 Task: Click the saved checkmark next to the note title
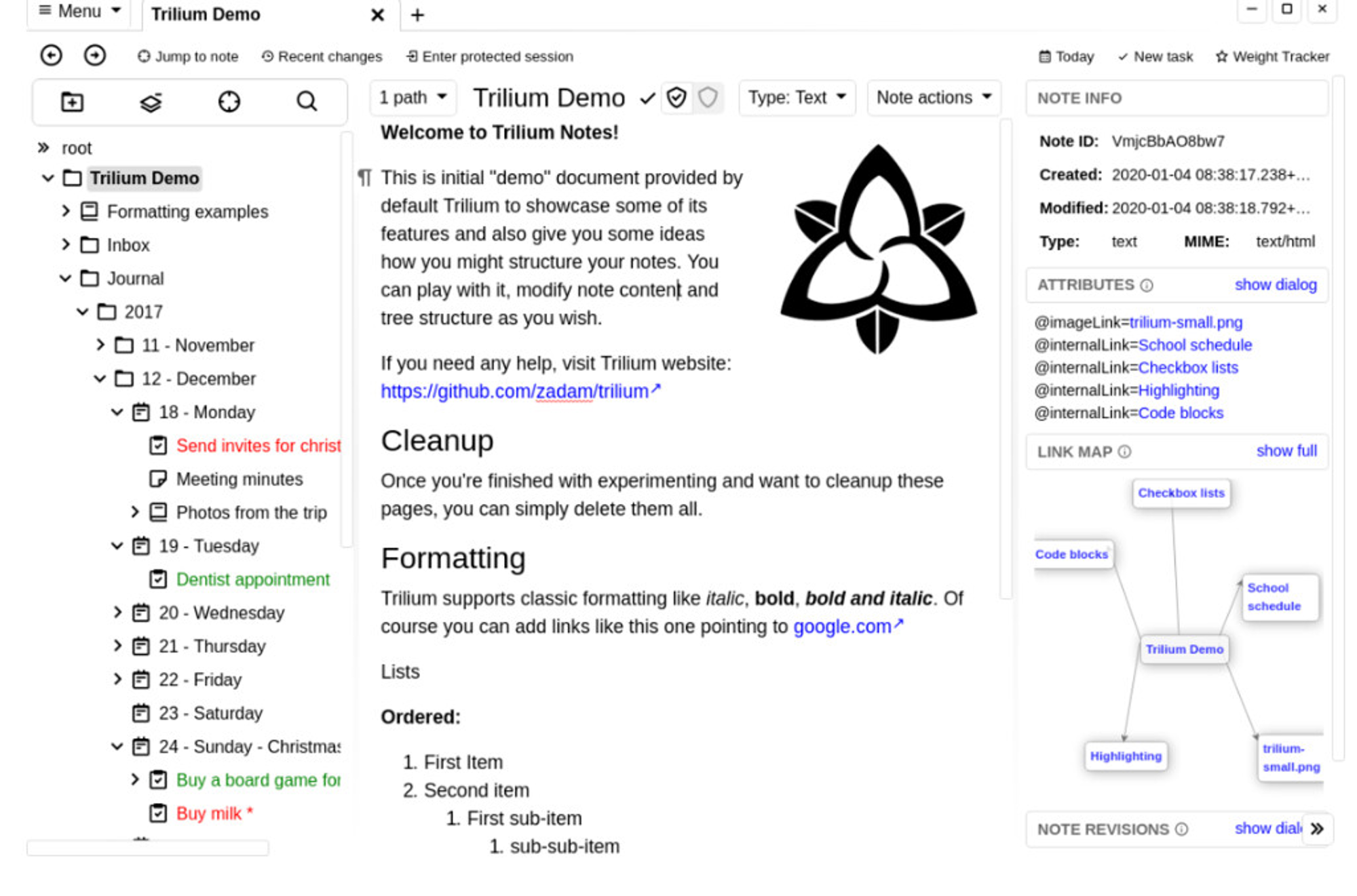pos(647,99)
